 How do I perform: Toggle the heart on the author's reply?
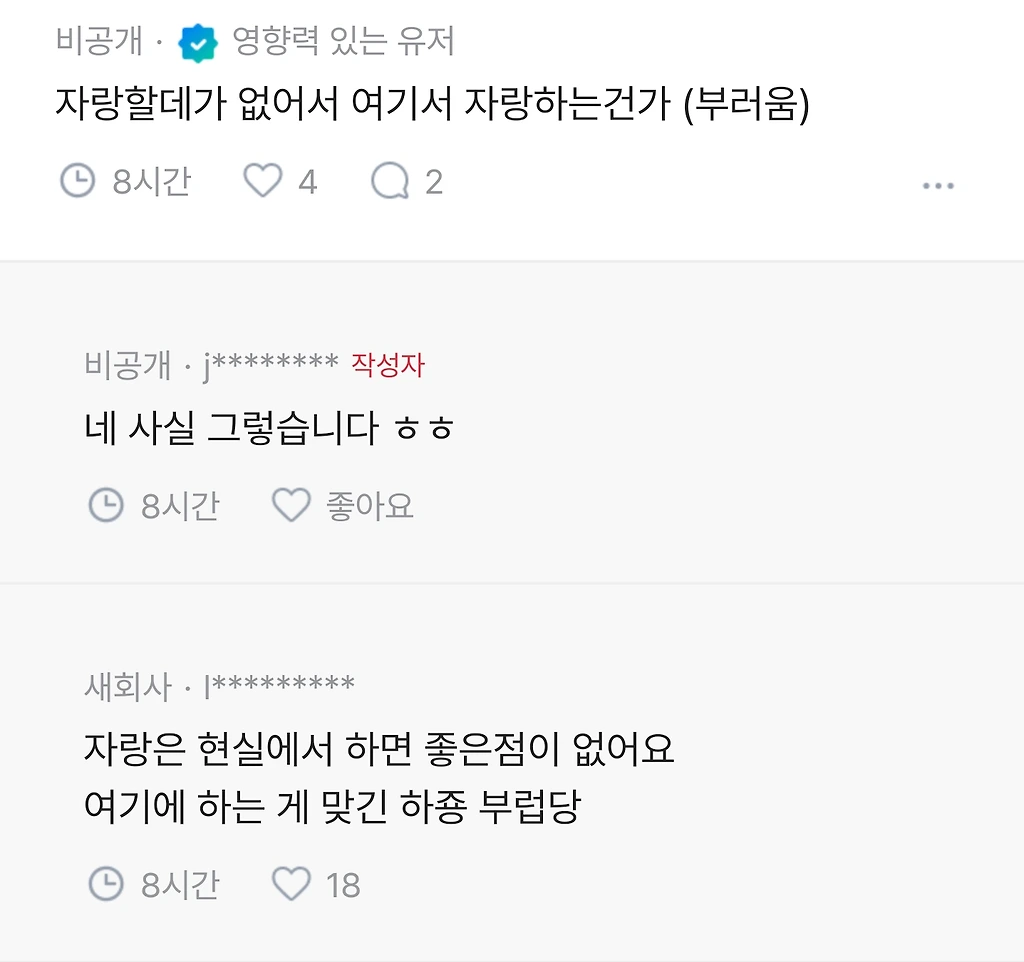pos(291,506)
